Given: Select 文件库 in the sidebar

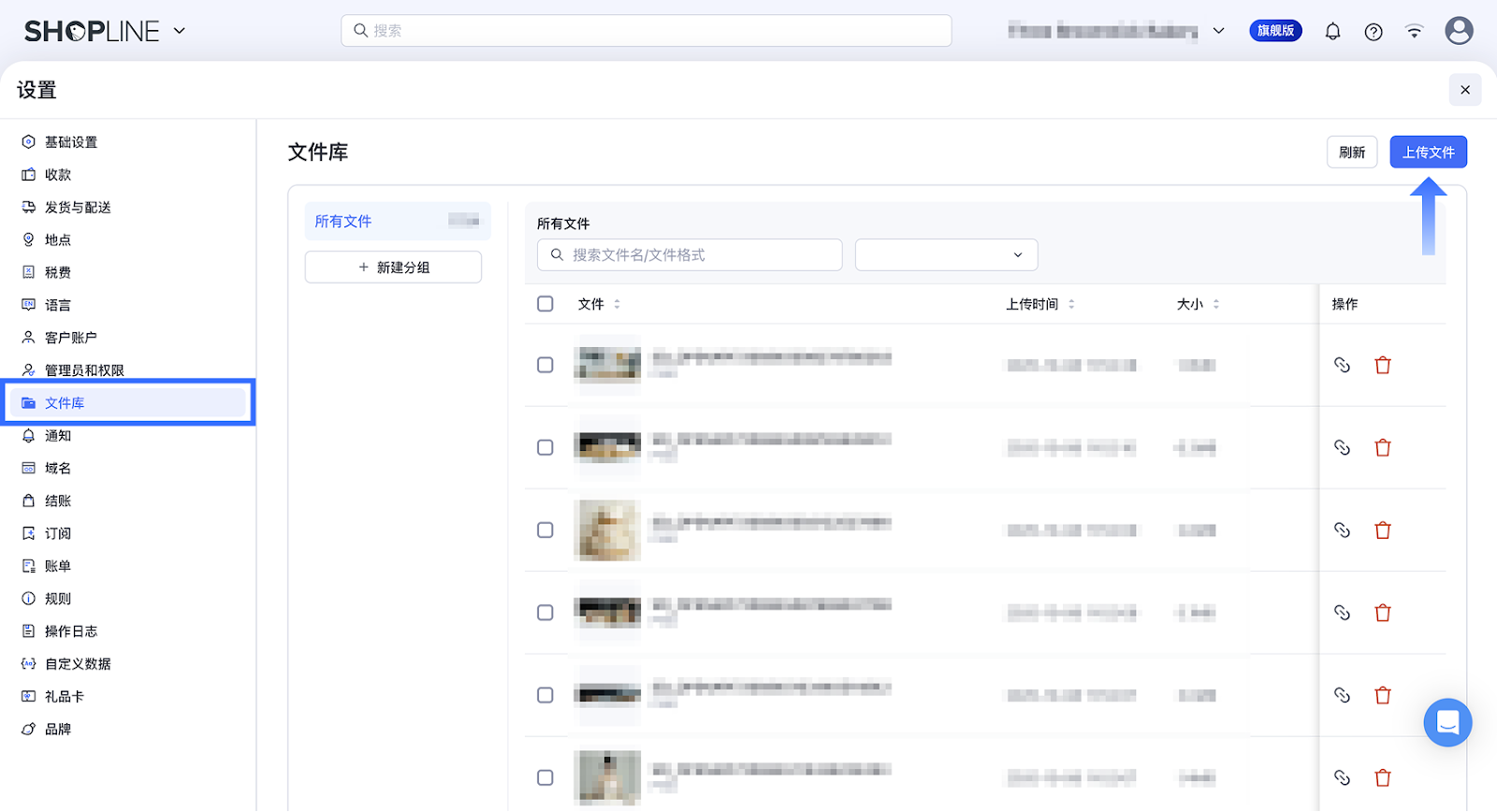Looking at the screenshot, I should (128, 403).
